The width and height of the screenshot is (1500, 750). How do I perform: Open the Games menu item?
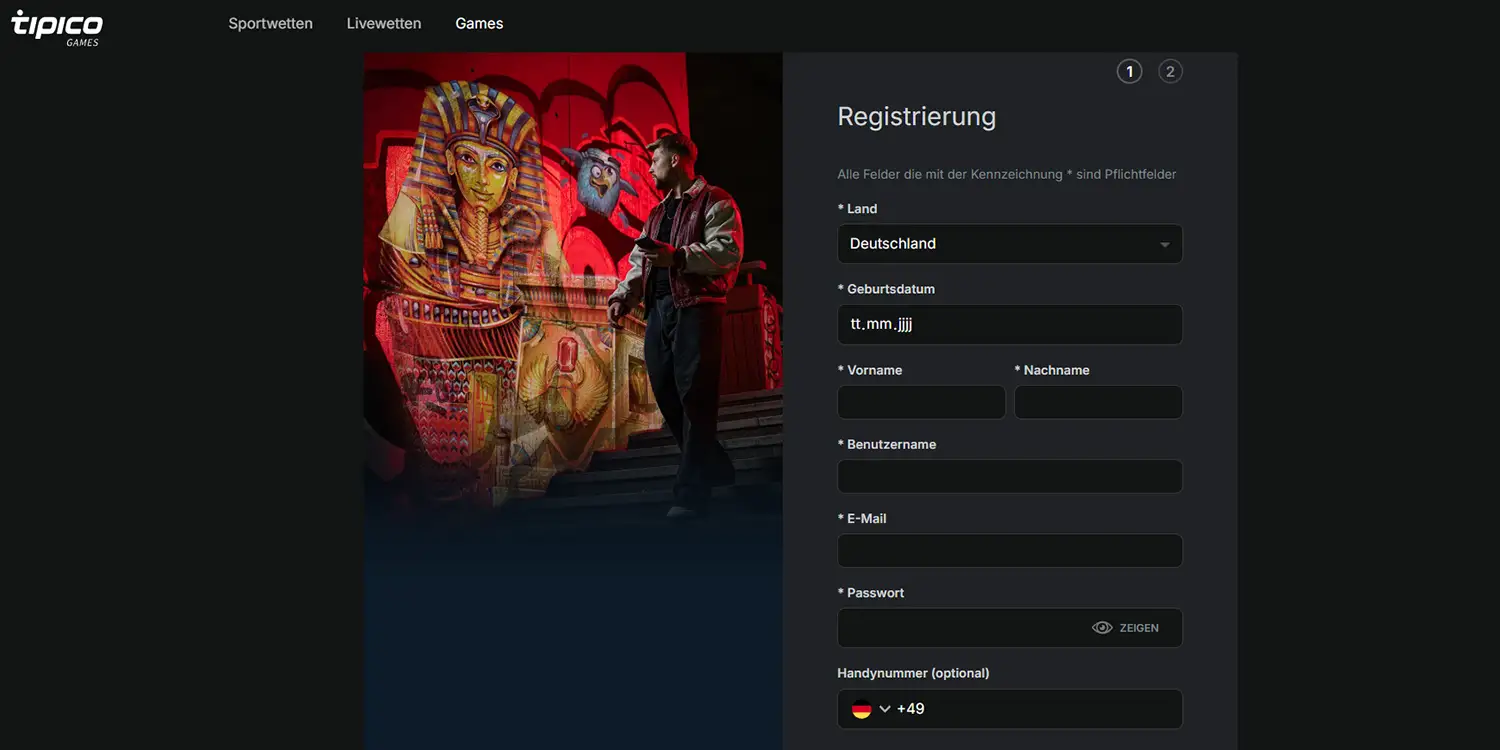[479, 23]
